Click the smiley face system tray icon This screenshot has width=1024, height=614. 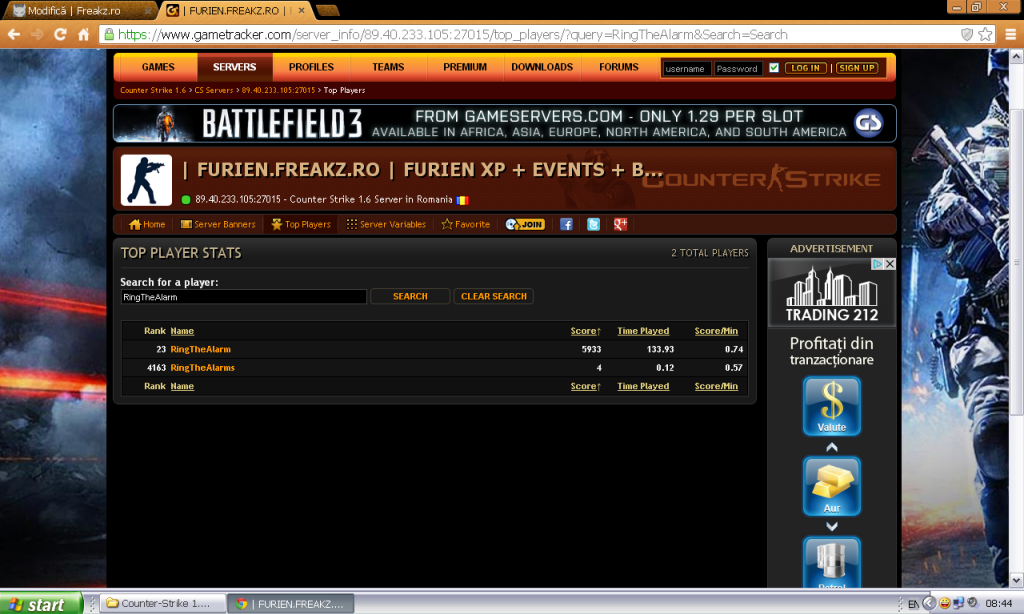944,604
